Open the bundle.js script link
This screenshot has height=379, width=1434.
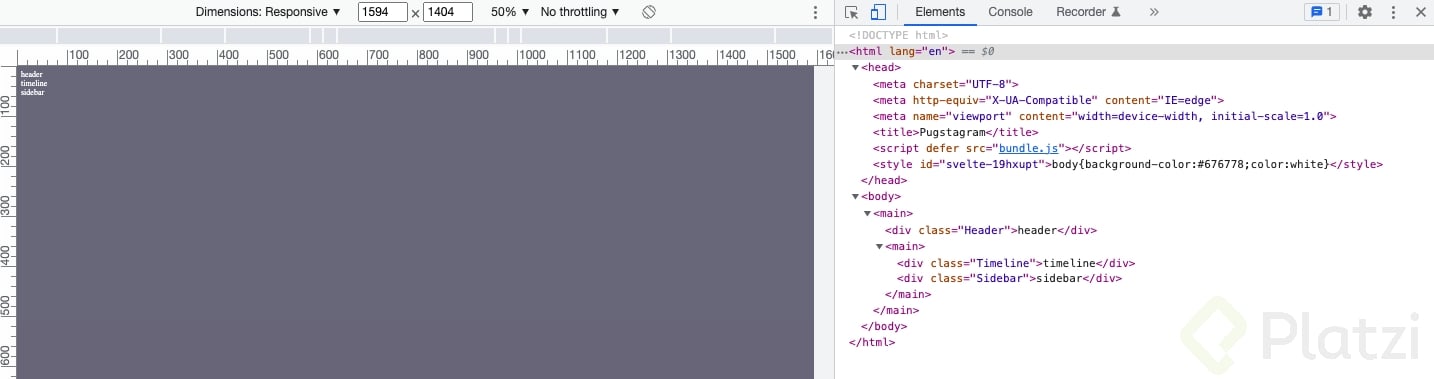(x=1028, y=148)
